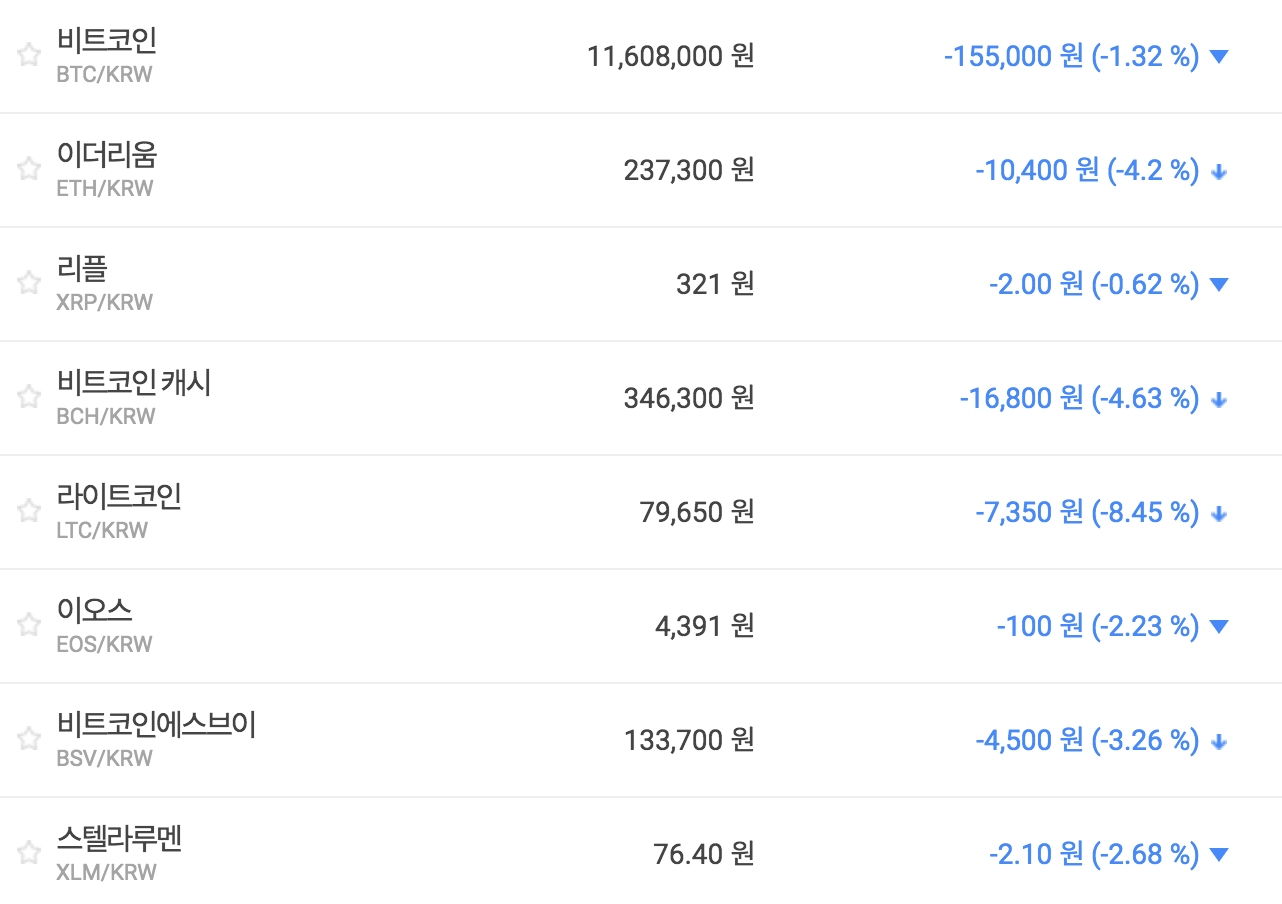Click the BSV/KRW ticker label
This screenshot has height=904, width=1282.
coord(104,758)
